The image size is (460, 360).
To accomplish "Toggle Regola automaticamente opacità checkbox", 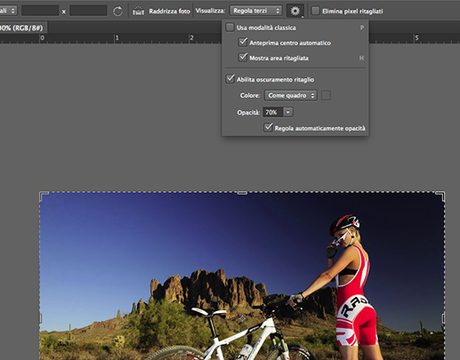I will click(268, 128).
